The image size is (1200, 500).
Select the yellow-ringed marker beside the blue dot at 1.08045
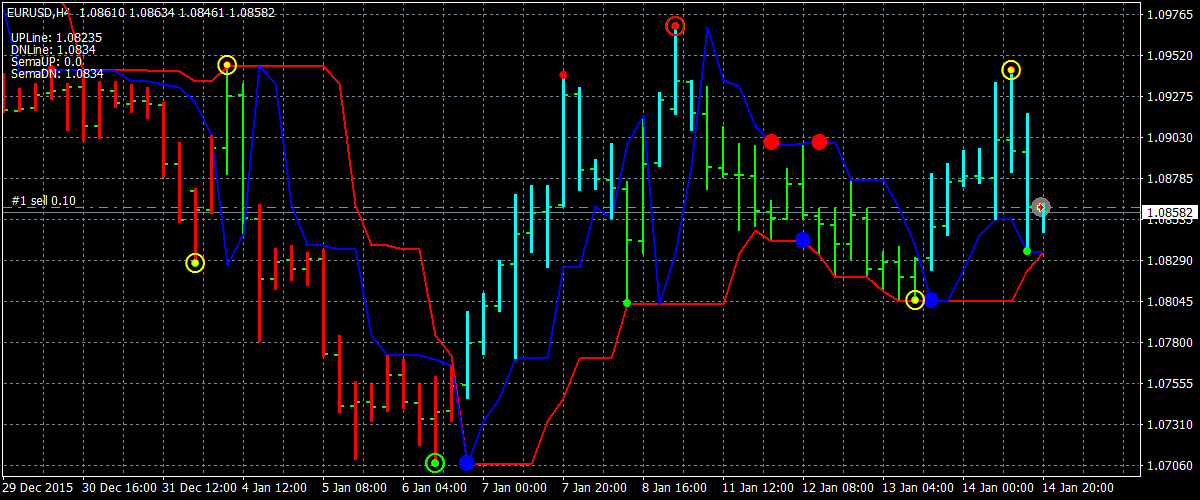tap(914, 299)
